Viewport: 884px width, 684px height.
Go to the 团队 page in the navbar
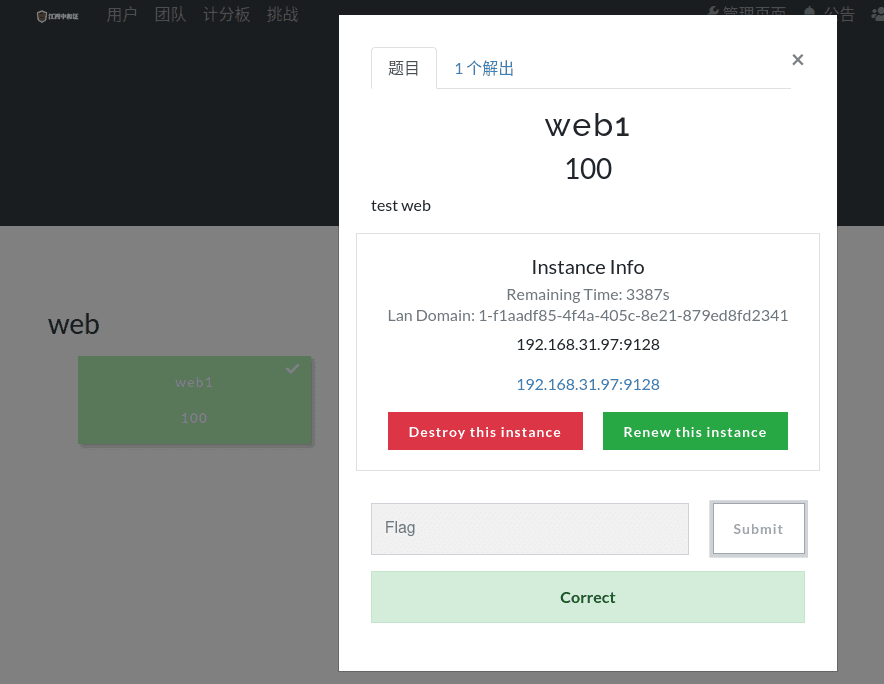pyautogui.click(x=170, y=15)
